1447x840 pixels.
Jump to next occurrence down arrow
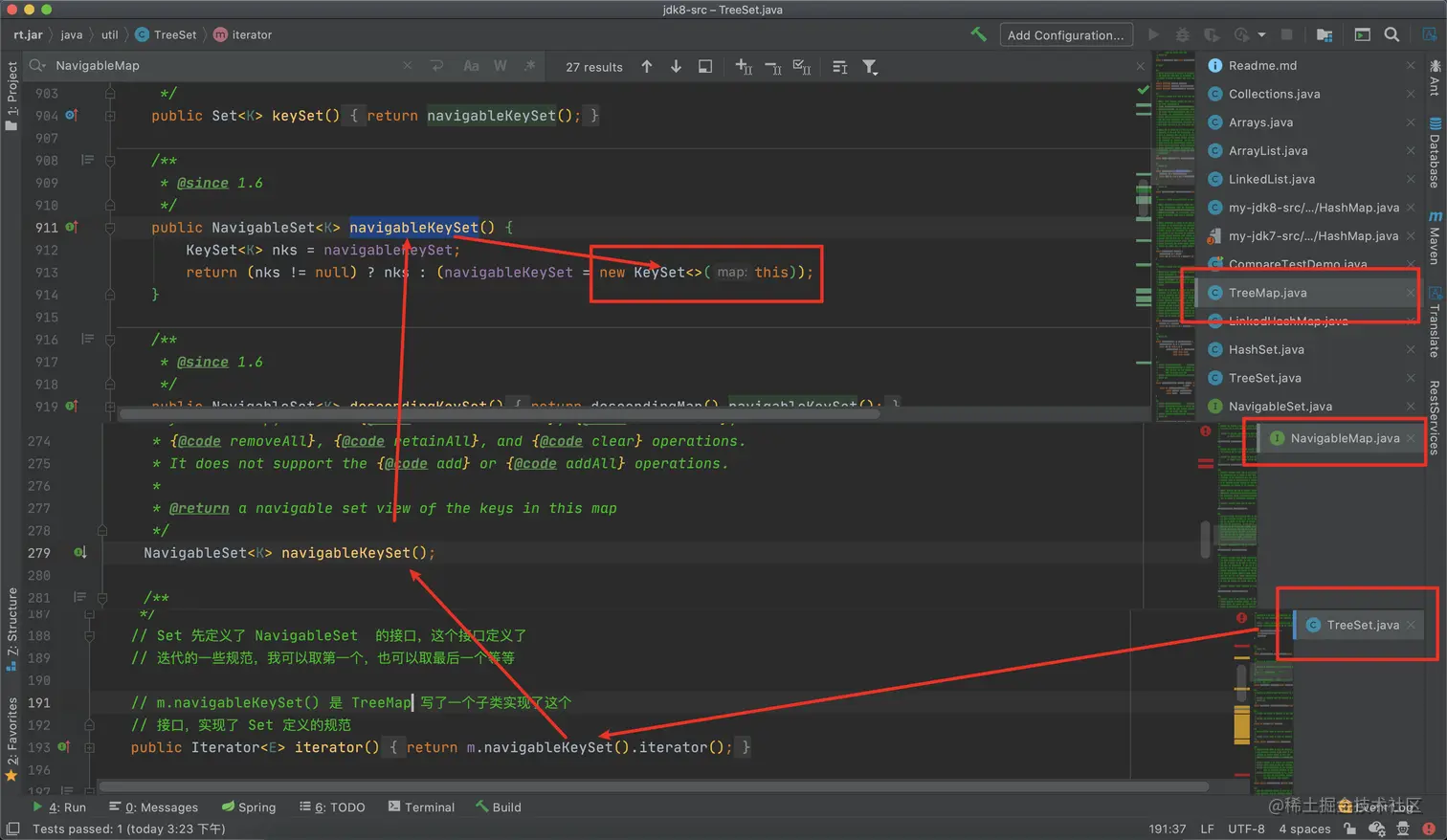(x=676, y=66)
